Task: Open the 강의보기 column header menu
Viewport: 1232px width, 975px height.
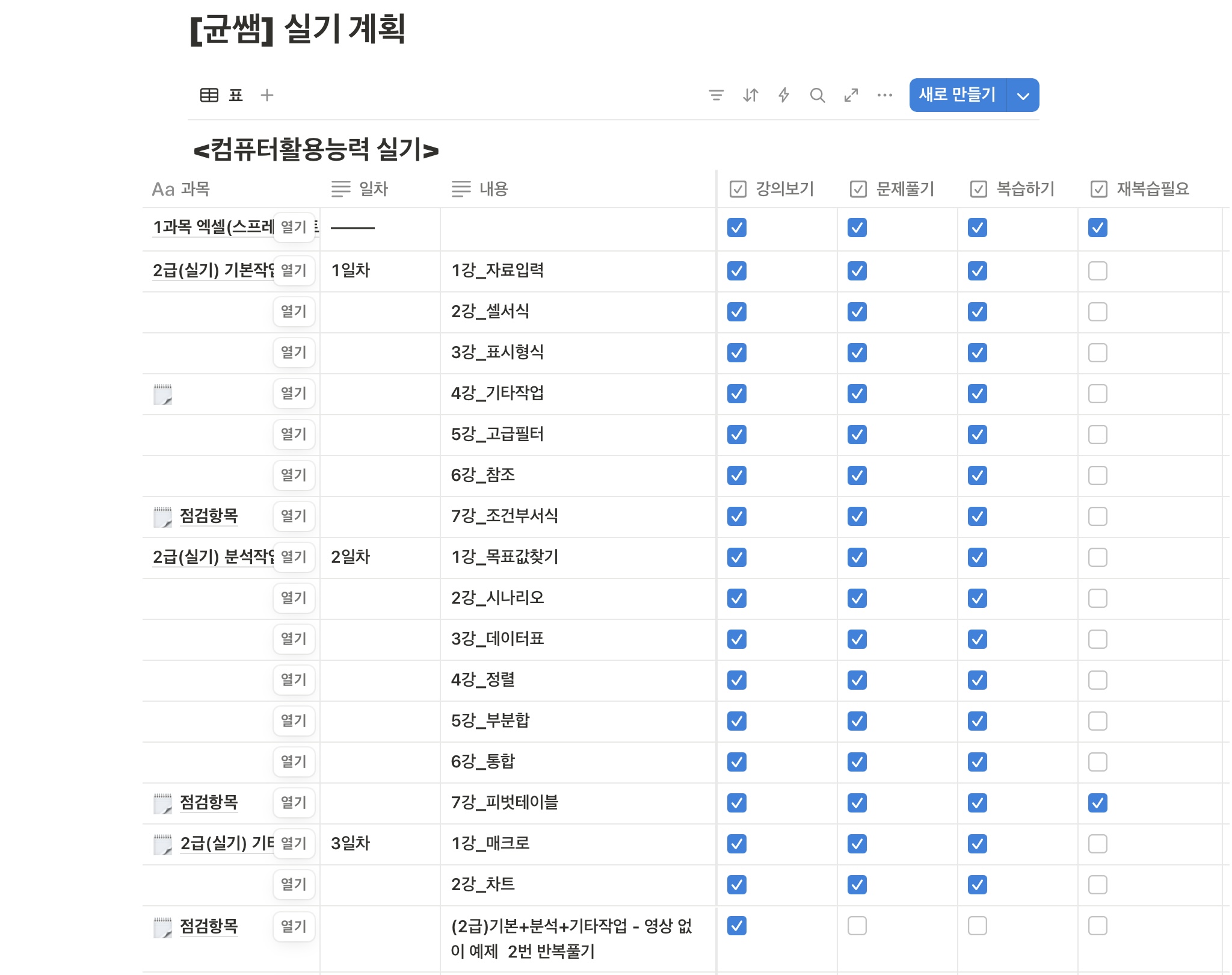Action: click(784, 189)
